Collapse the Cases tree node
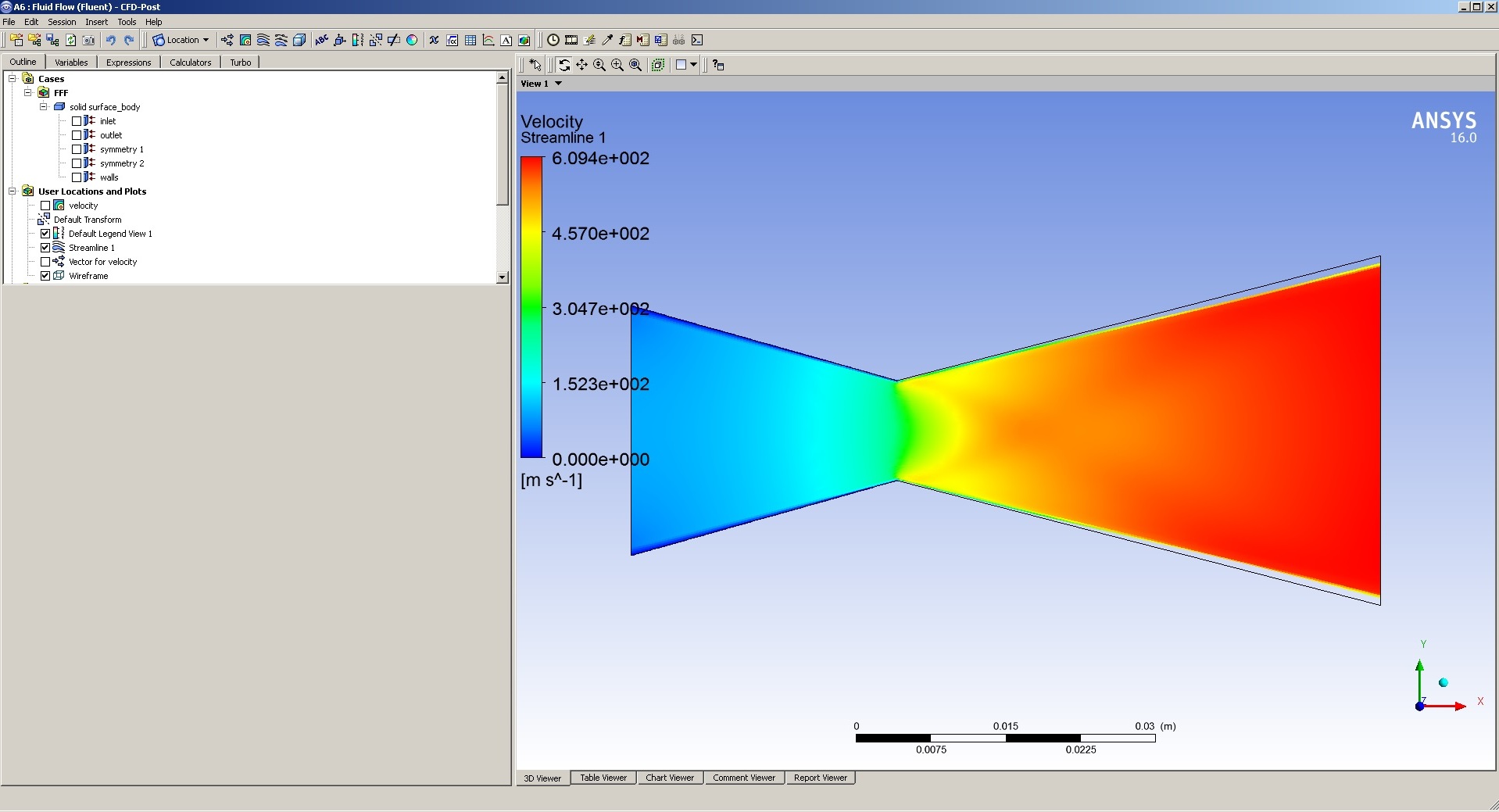Image resolution: width=1499 pixels, height=812 pixels. click(13, 79)
